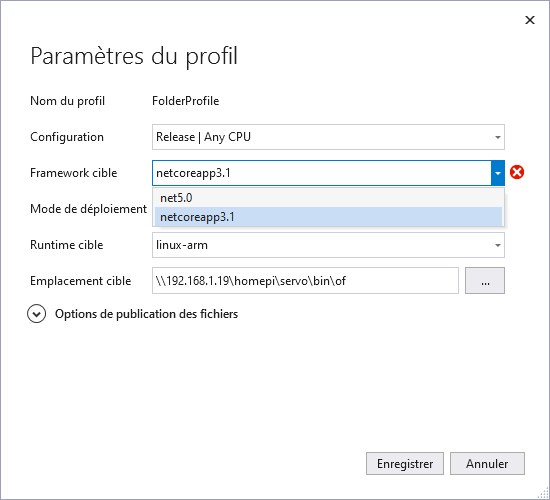Open the Runtime cible dropdown arrow
Viewport: 550px width, 500px height.
tap(497, 245)
